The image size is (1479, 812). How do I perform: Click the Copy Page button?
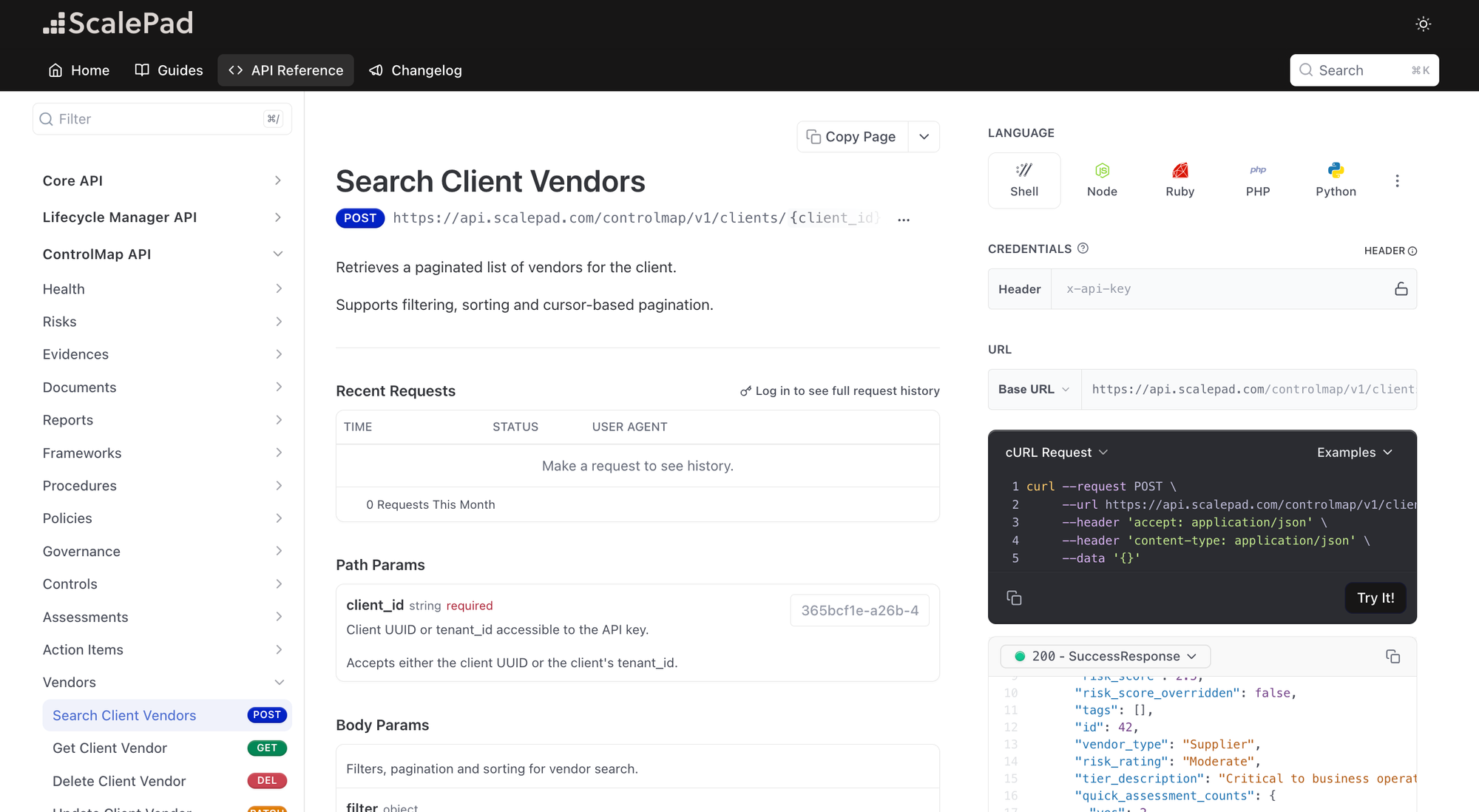[x=852, y=137]
